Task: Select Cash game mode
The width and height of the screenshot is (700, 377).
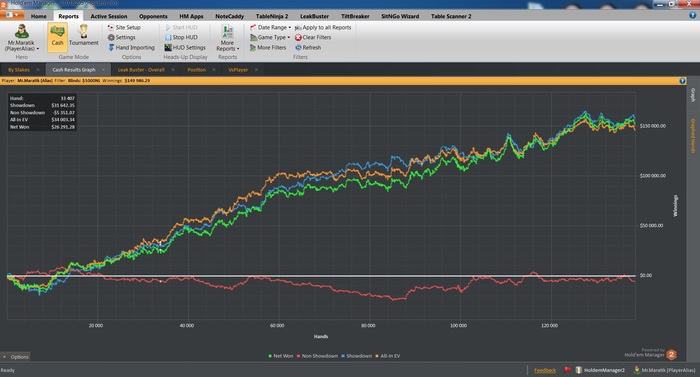Action: pyautogui.click(x=57, y=38)
